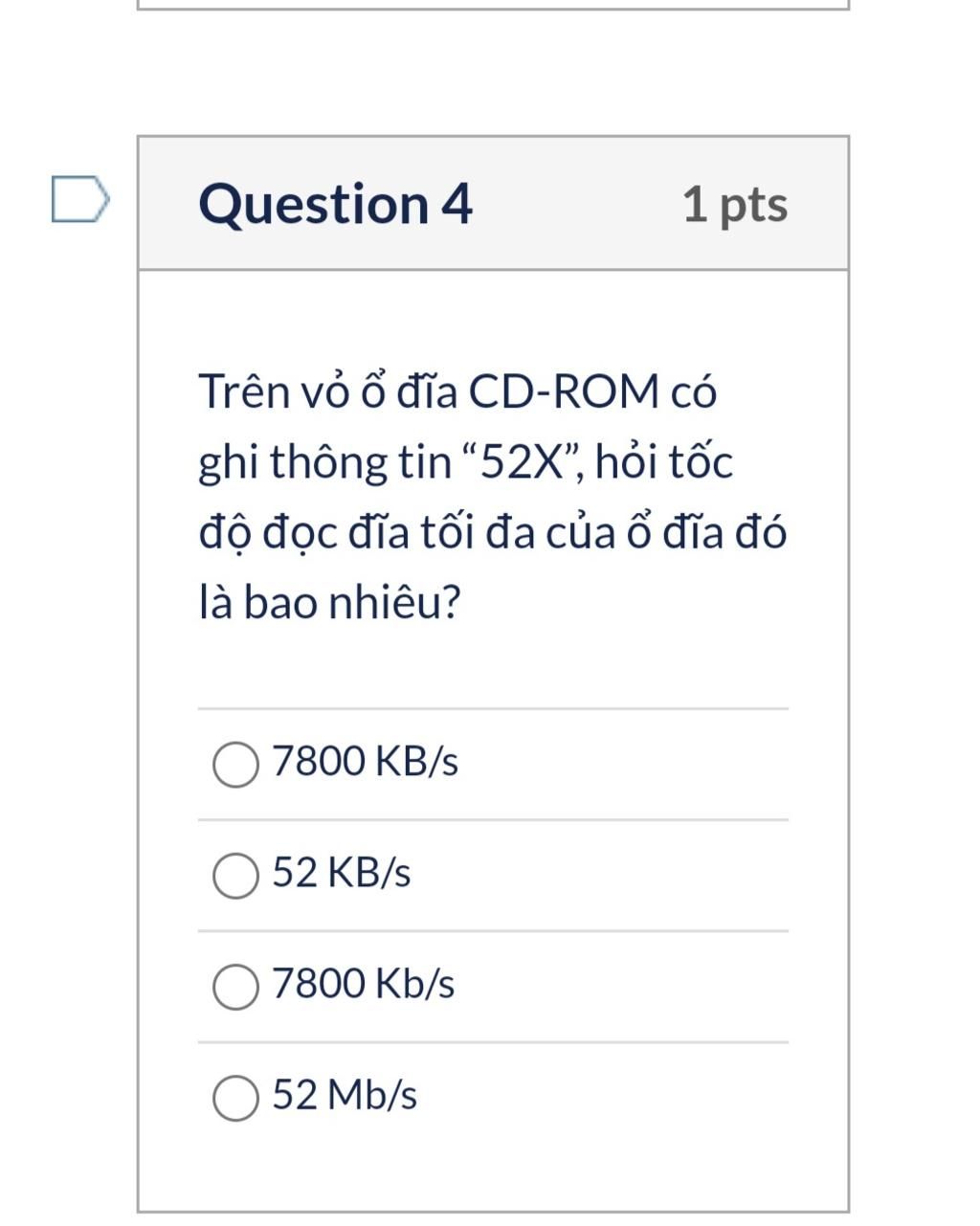Image resolution: width=980 pixels, height=1226 pixels.
Task: Mark the 52 Mb/s radio button
Action: pos(235,1098)
